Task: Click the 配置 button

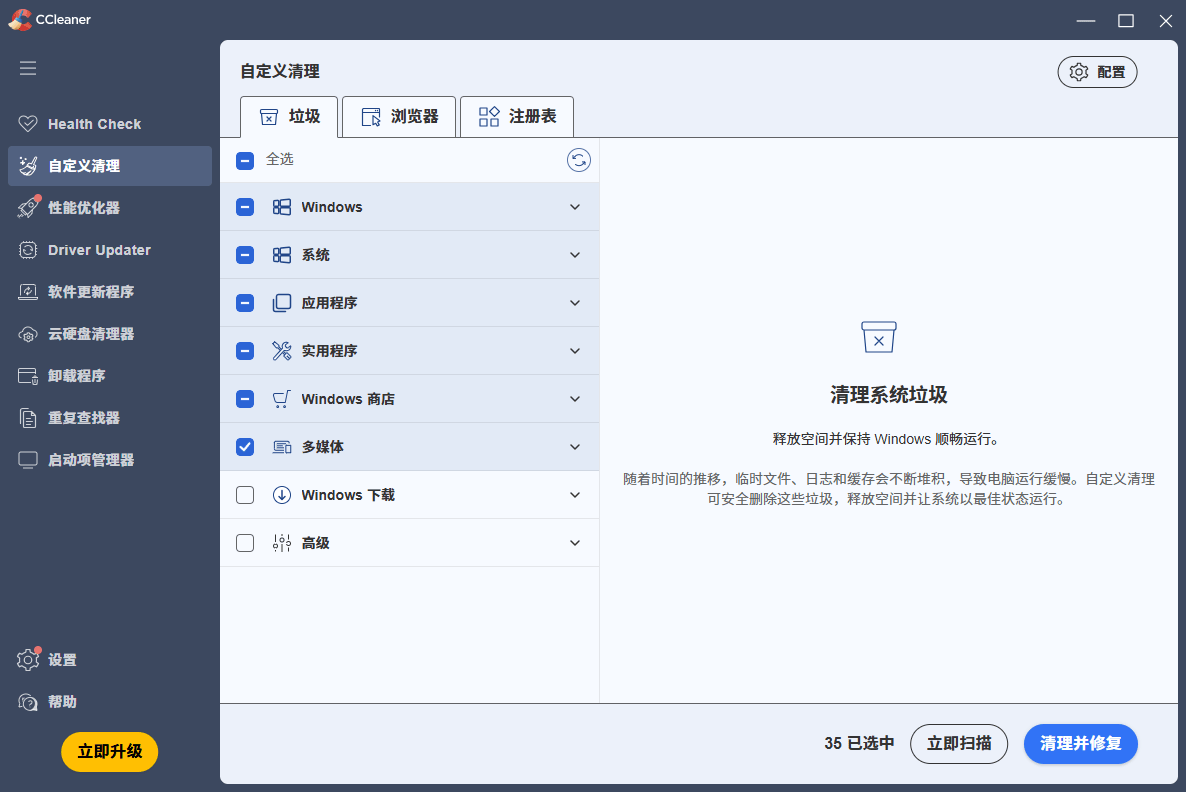Action: [x=1098, y=72]
